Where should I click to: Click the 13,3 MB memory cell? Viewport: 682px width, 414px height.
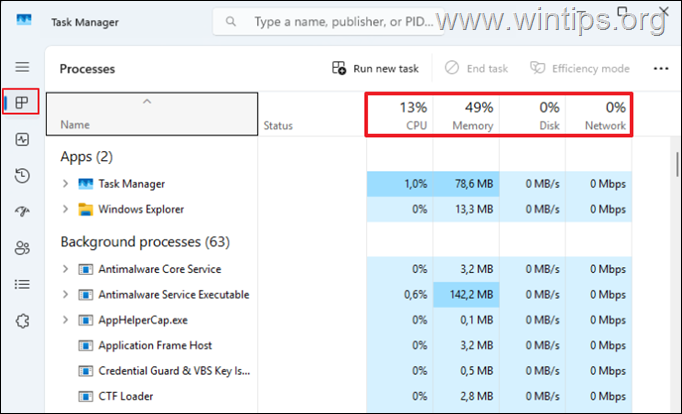point(466,209)
